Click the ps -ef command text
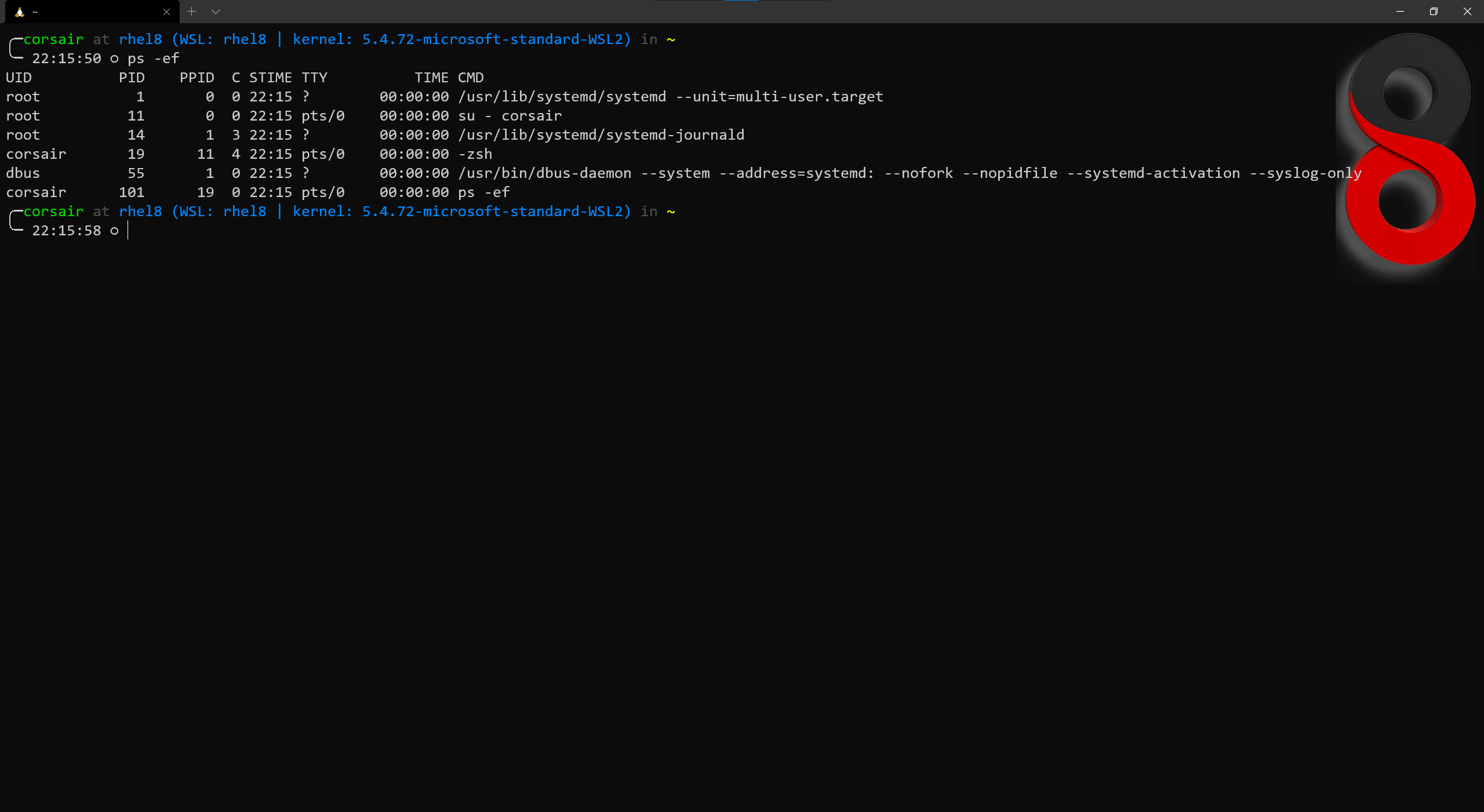The image size is (1484, 812). point(153,58)
